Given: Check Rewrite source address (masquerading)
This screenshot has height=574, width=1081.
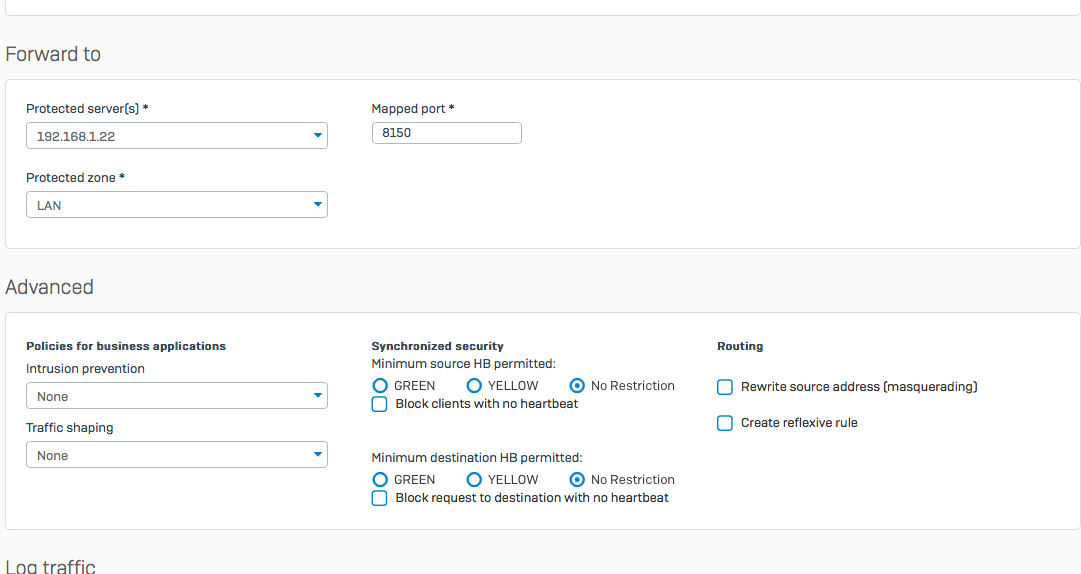Looking at the screenshot, I should 725,387.
